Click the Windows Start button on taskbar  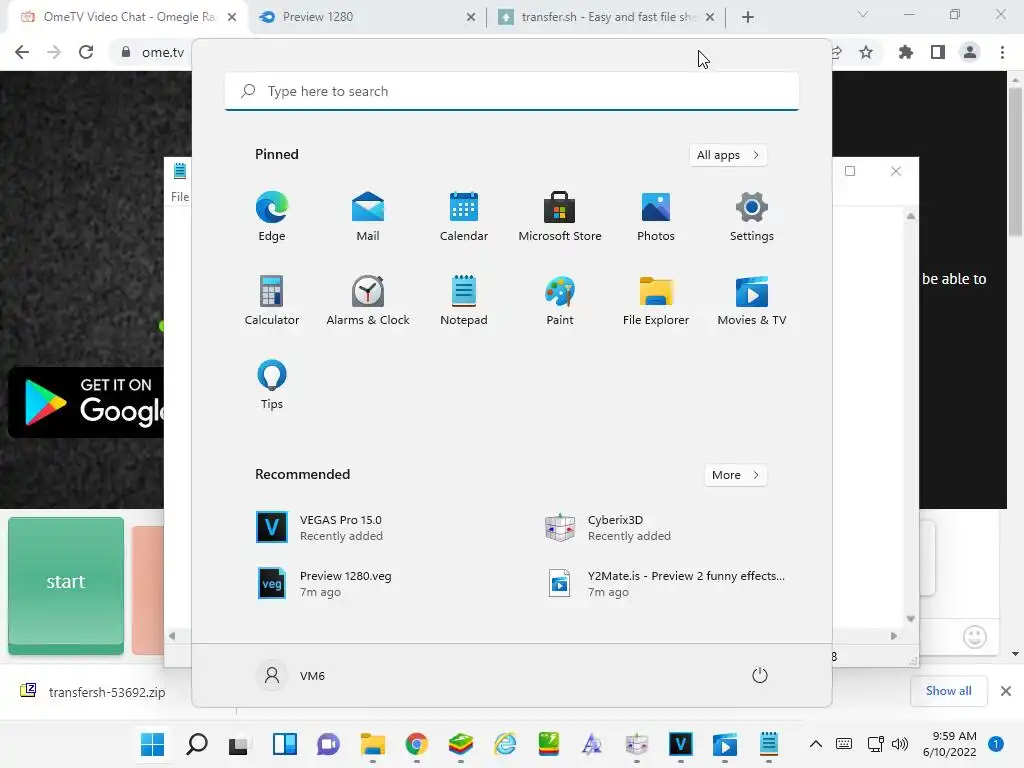(x=153, y=744)
